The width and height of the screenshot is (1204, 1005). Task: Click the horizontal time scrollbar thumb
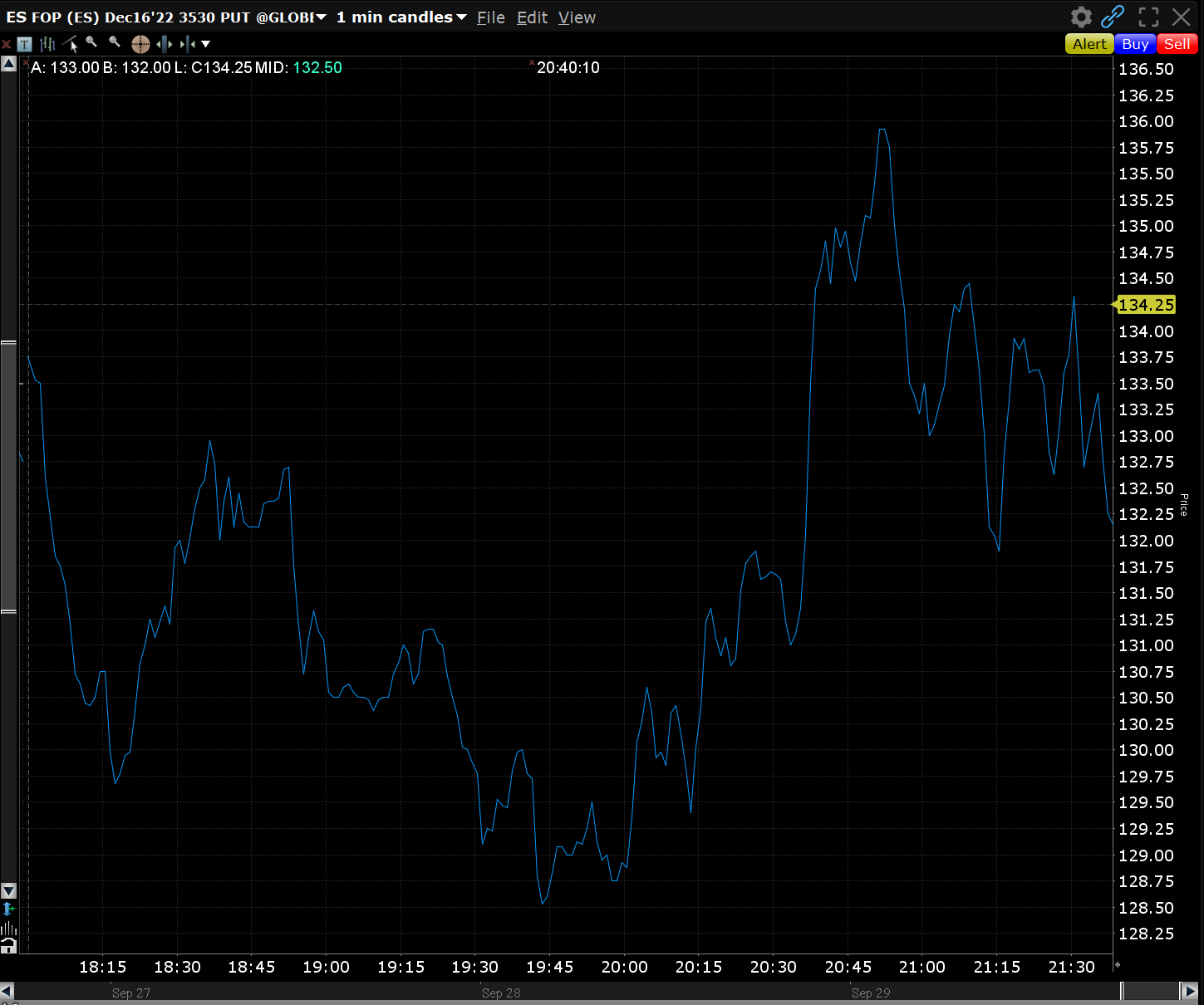click(x=1151, y=991)
